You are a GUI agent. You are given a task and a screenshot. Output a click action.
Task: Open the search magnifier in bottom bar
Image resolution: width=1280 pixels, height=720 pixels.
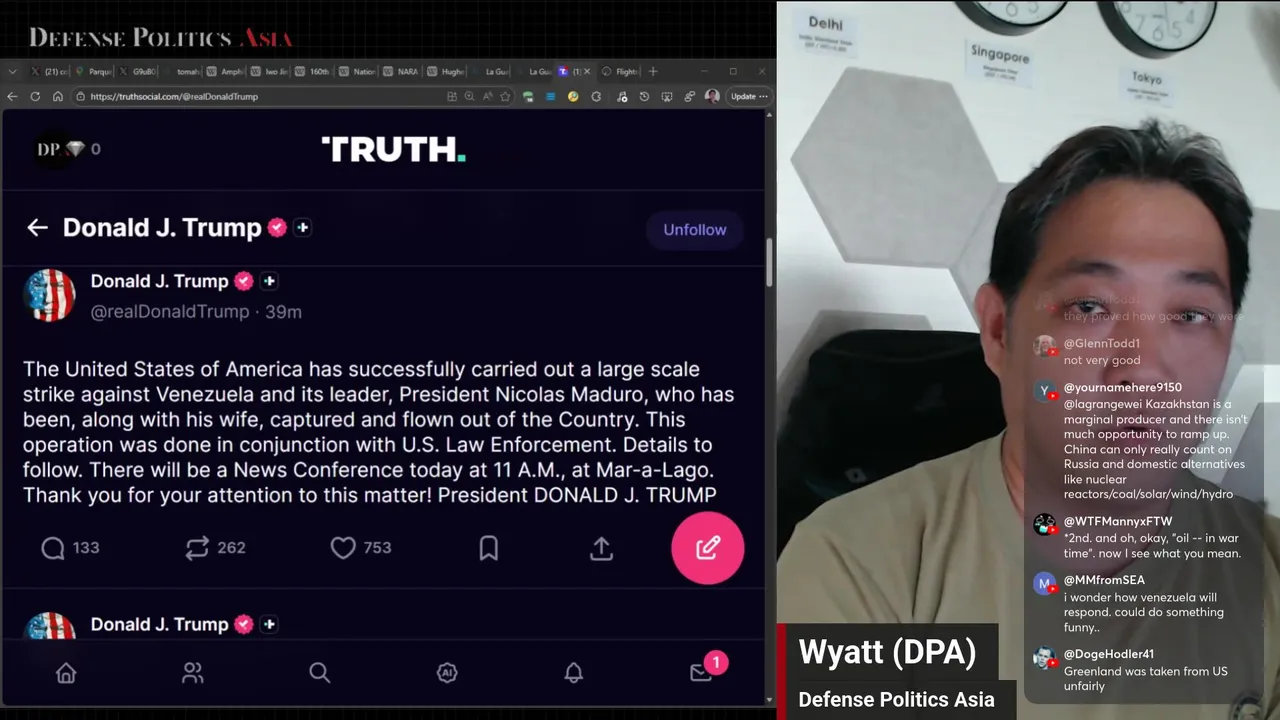[320, 673]
